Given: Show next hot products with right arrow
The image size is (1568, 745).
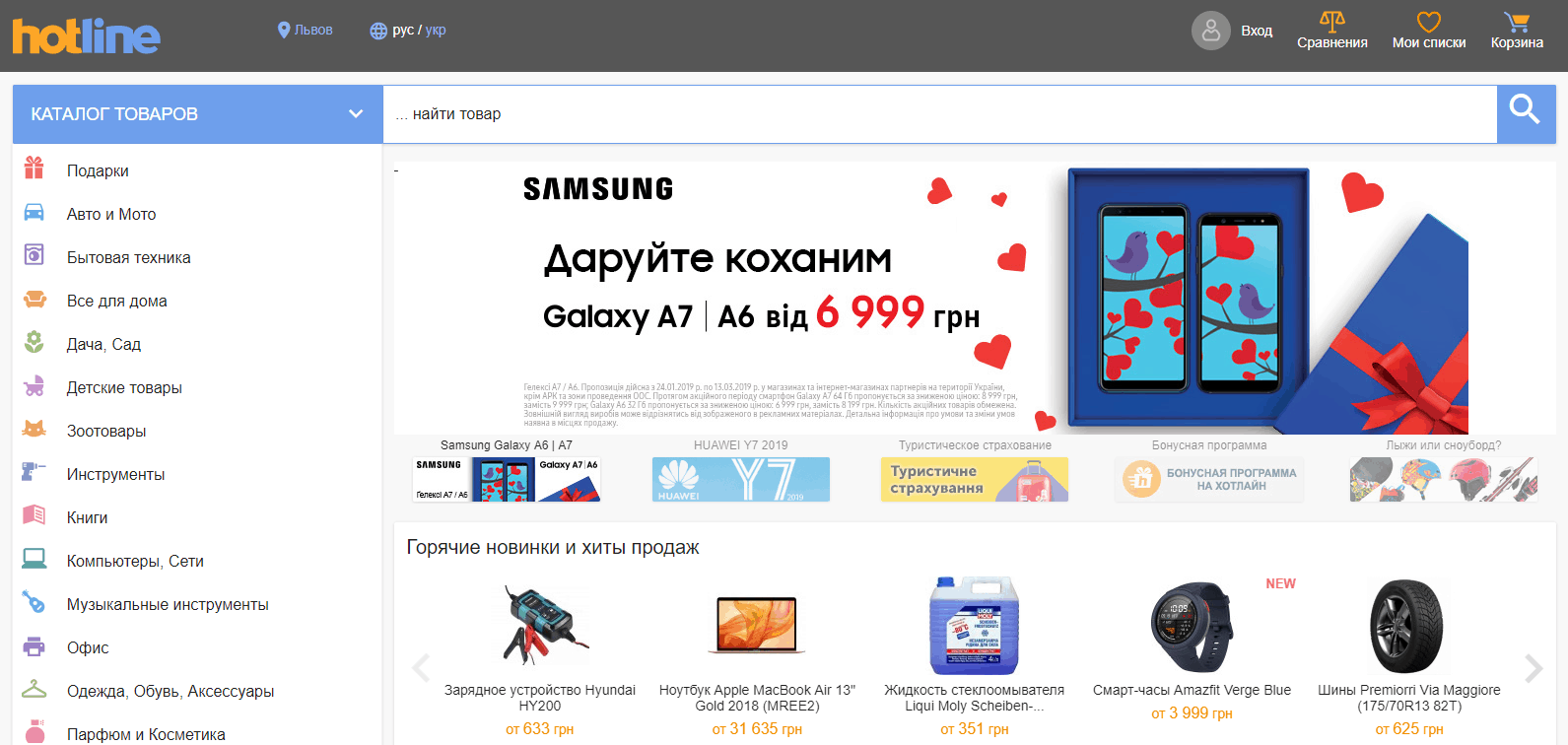Looking at the screenshot, I should (1533, 668).
